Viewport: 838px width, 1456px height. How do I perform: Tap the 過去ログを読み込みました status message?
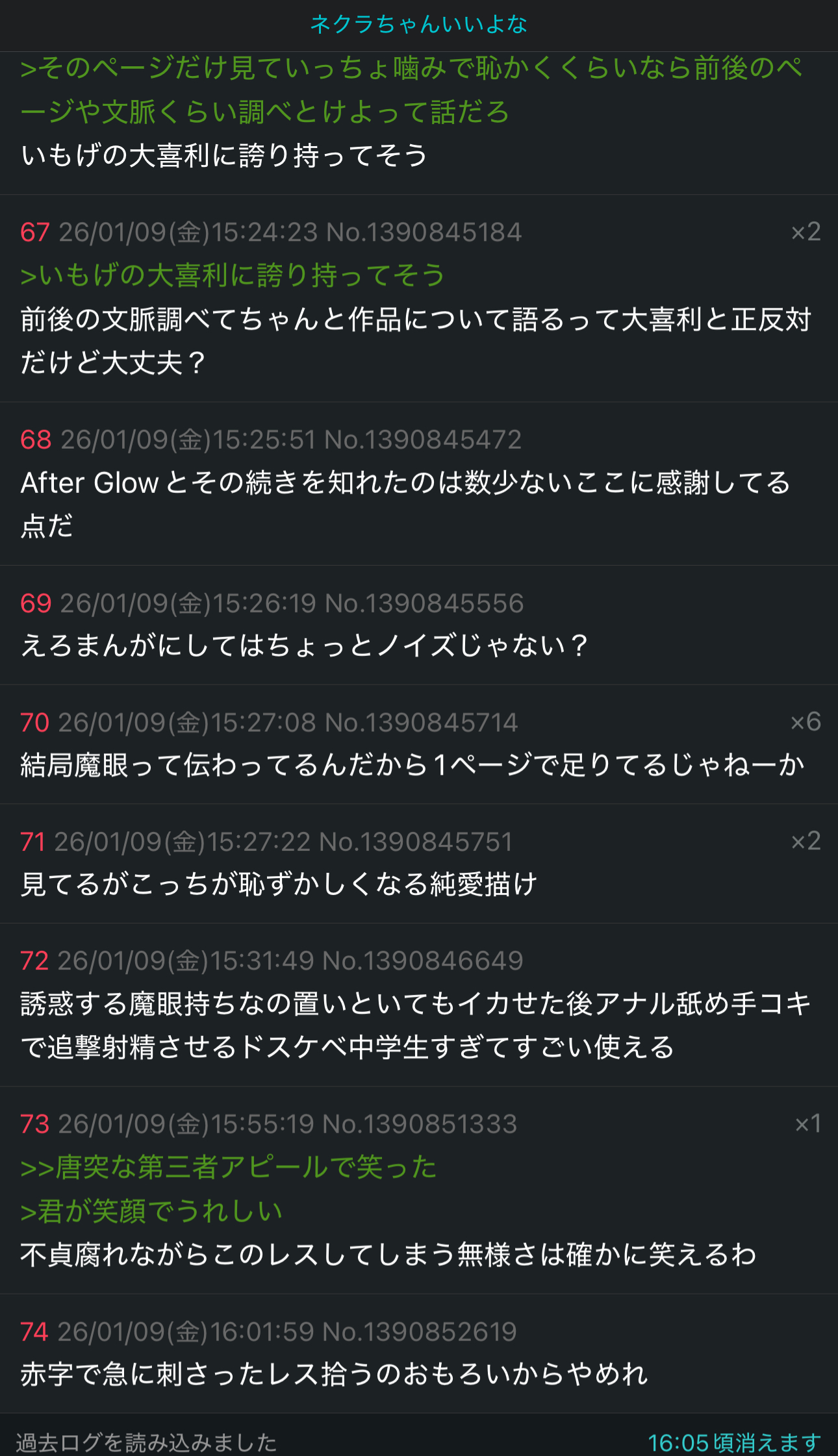tap(147, 1443)
